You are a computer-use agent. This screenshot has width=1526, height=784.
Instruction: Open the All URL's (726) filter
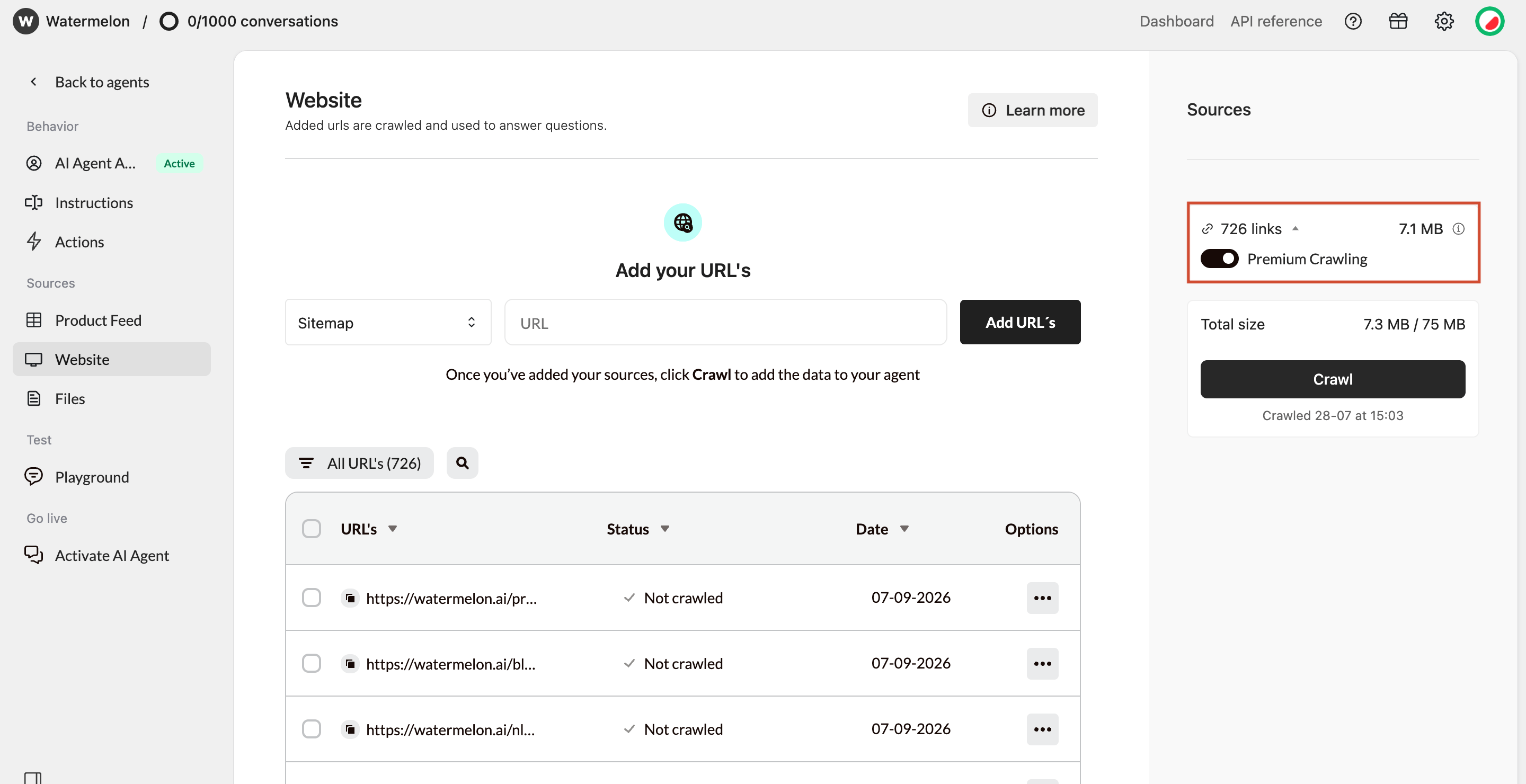pos(360,463)
